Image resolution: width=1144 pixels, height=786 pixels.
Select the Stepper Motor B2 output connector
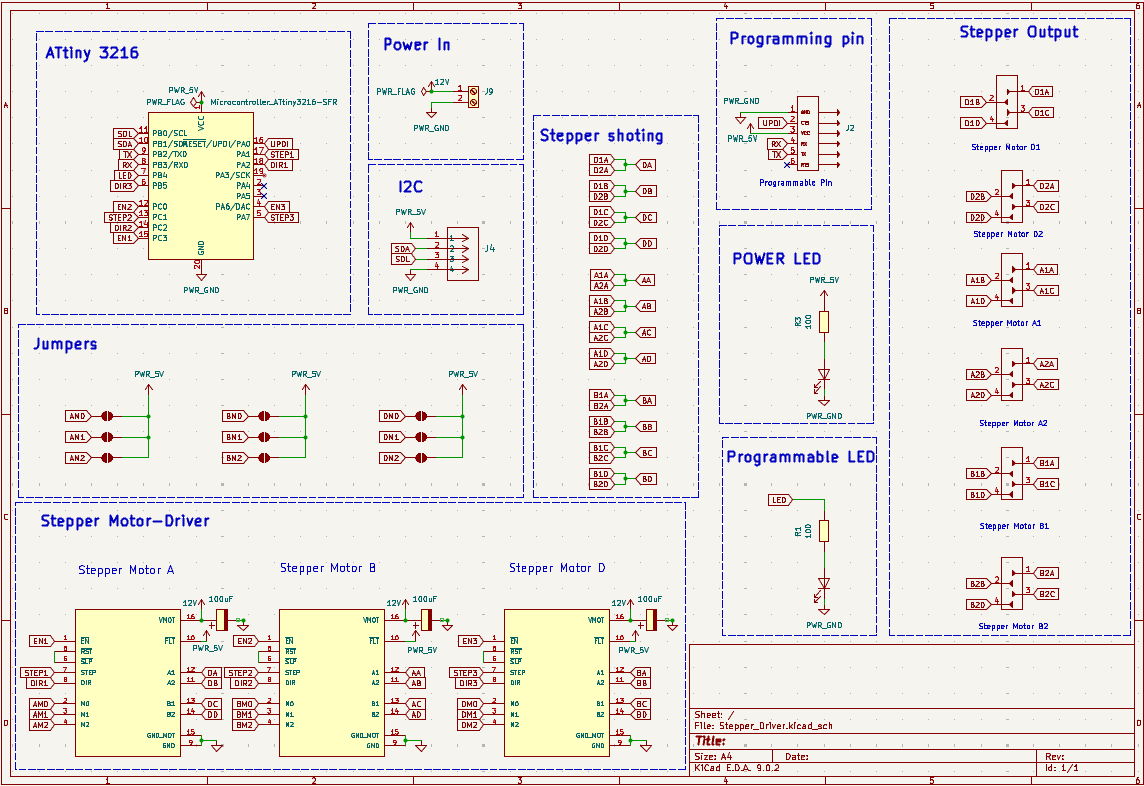pyautogui.click(x=1012, y=584)
